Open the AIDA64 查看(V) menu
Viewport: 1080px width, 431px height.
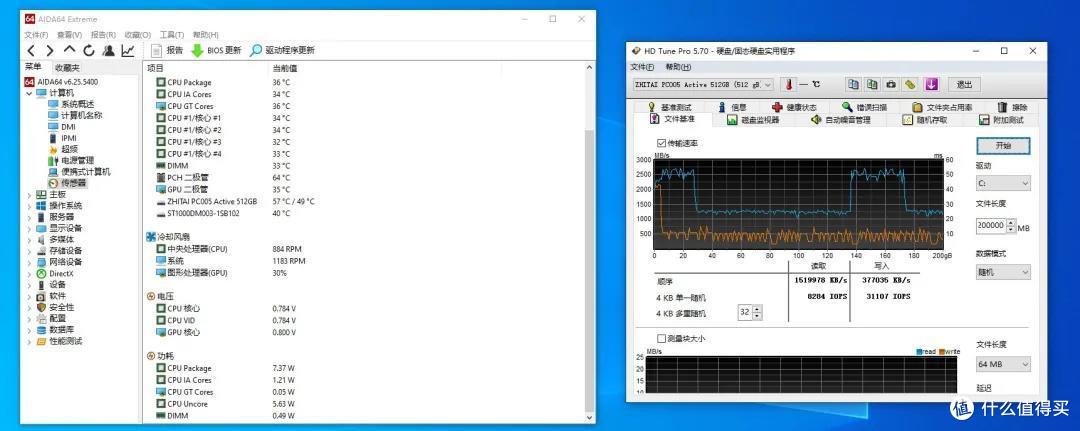(70, 34)
